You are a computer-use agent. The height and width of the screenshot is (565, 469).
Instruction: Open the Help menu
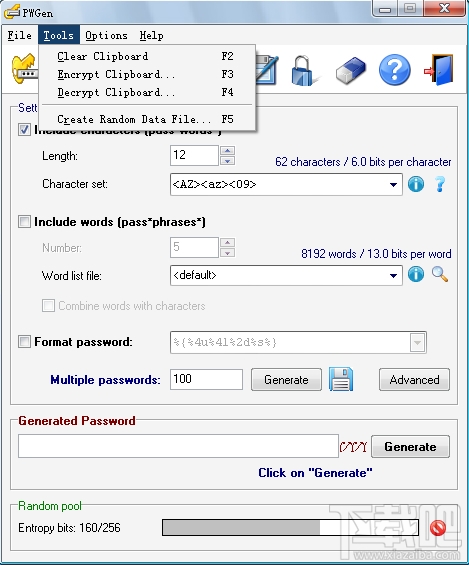click(x=151, y=35)
